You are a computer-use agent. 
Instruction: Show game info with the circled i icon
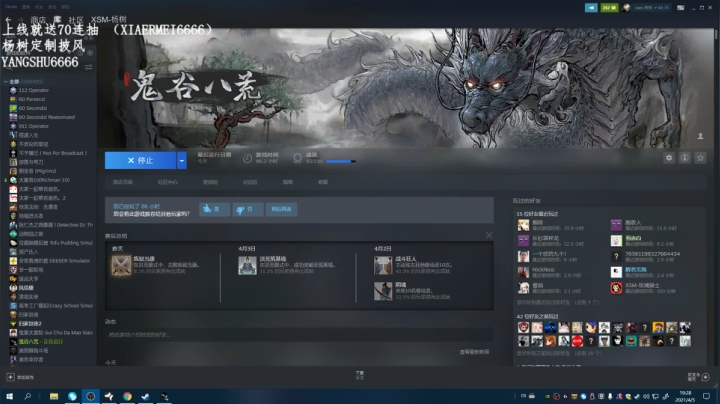(x=685, y=158)
